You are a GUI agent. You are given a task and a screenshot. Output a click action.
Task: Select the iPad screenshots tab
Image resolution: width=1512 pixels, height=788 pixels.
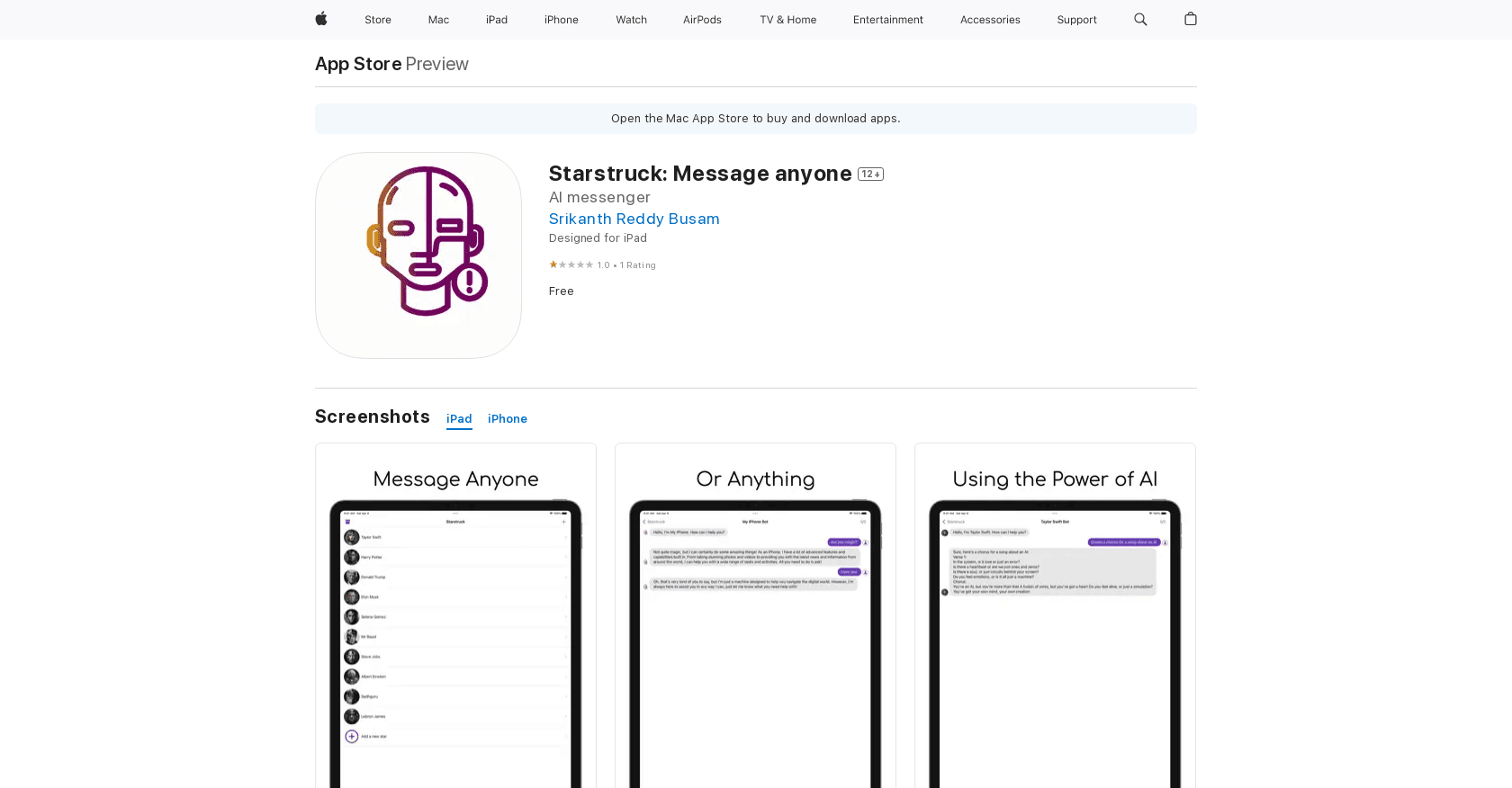459,419
